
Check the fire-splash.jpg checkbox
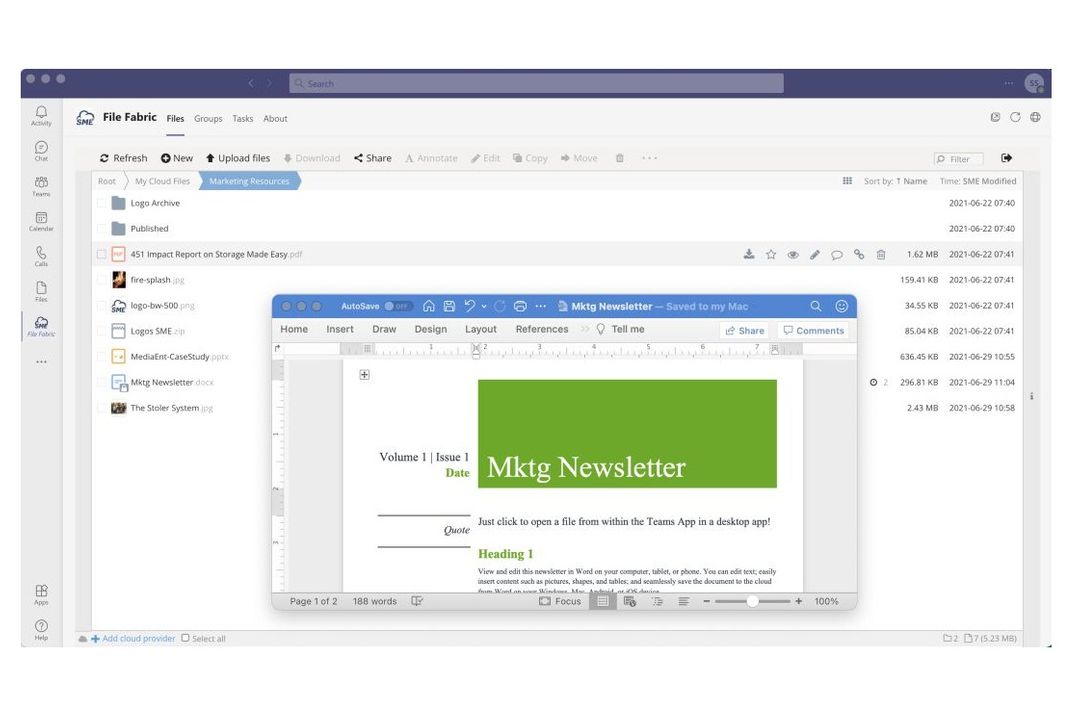tap(101, 280)
